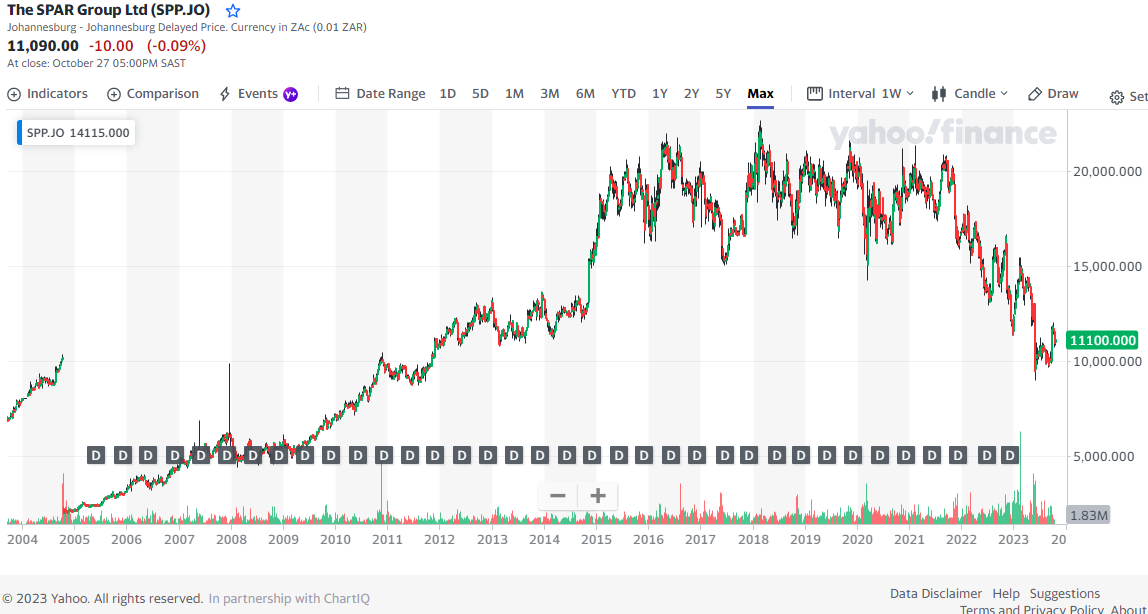The image size is (1148, 614).
Task: Switch to the 5Y range
Action: [723, 94]
